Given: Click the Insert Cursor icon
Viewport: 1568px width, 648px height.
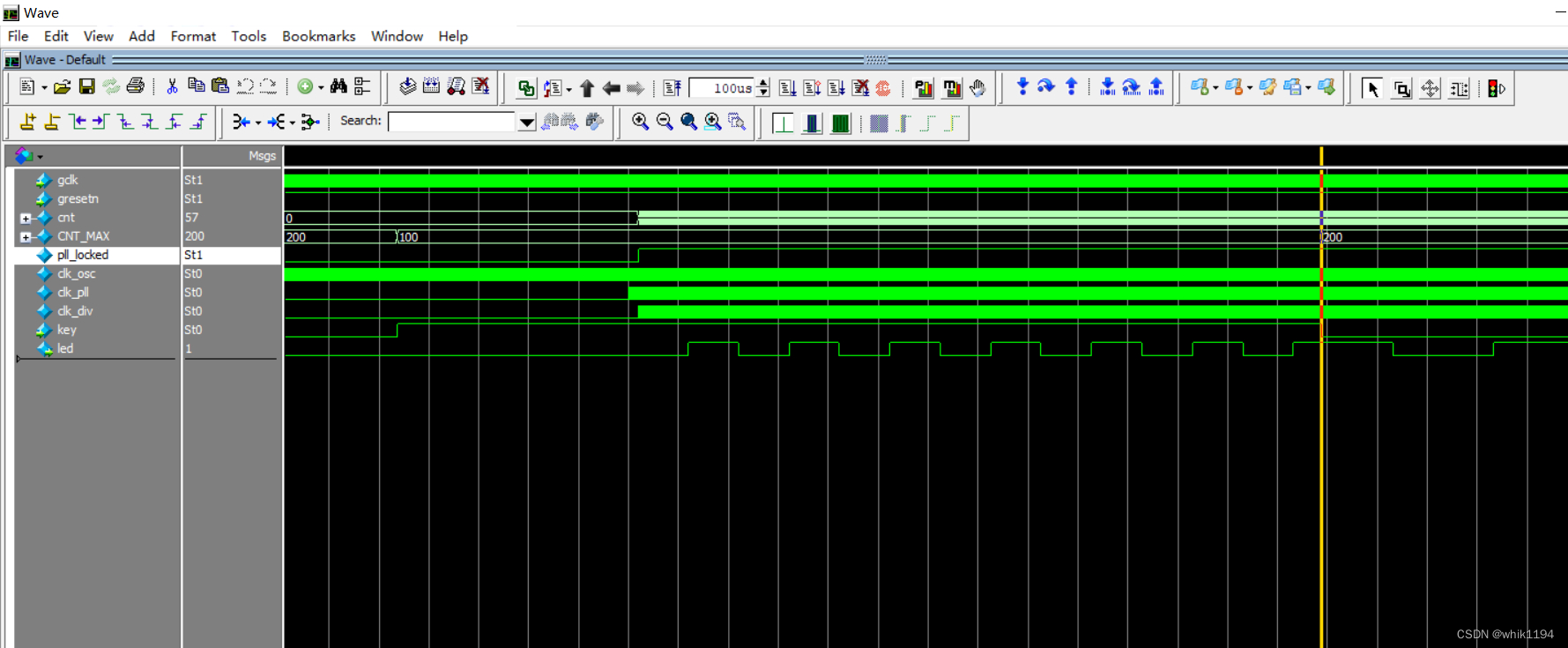Looking at the screenshot, I should coord(28,122).
